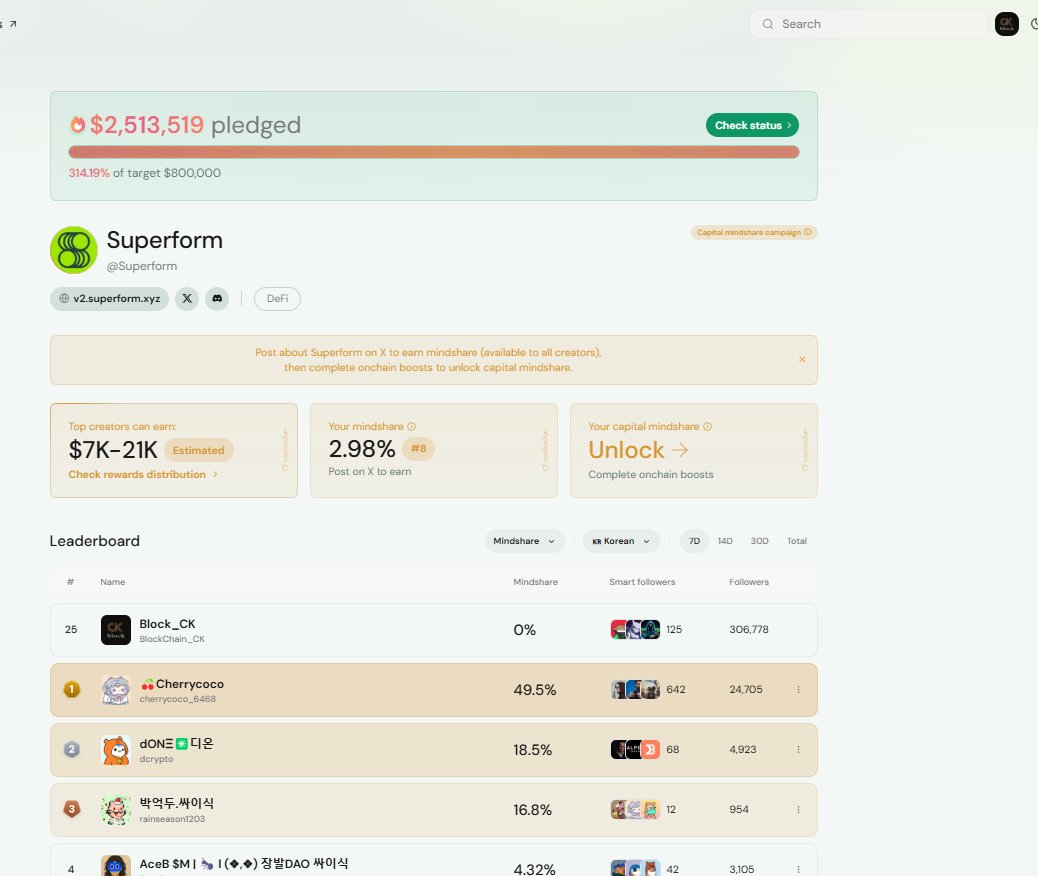
Task: Click the dcrypto handle text
Action: pos(156,759)
